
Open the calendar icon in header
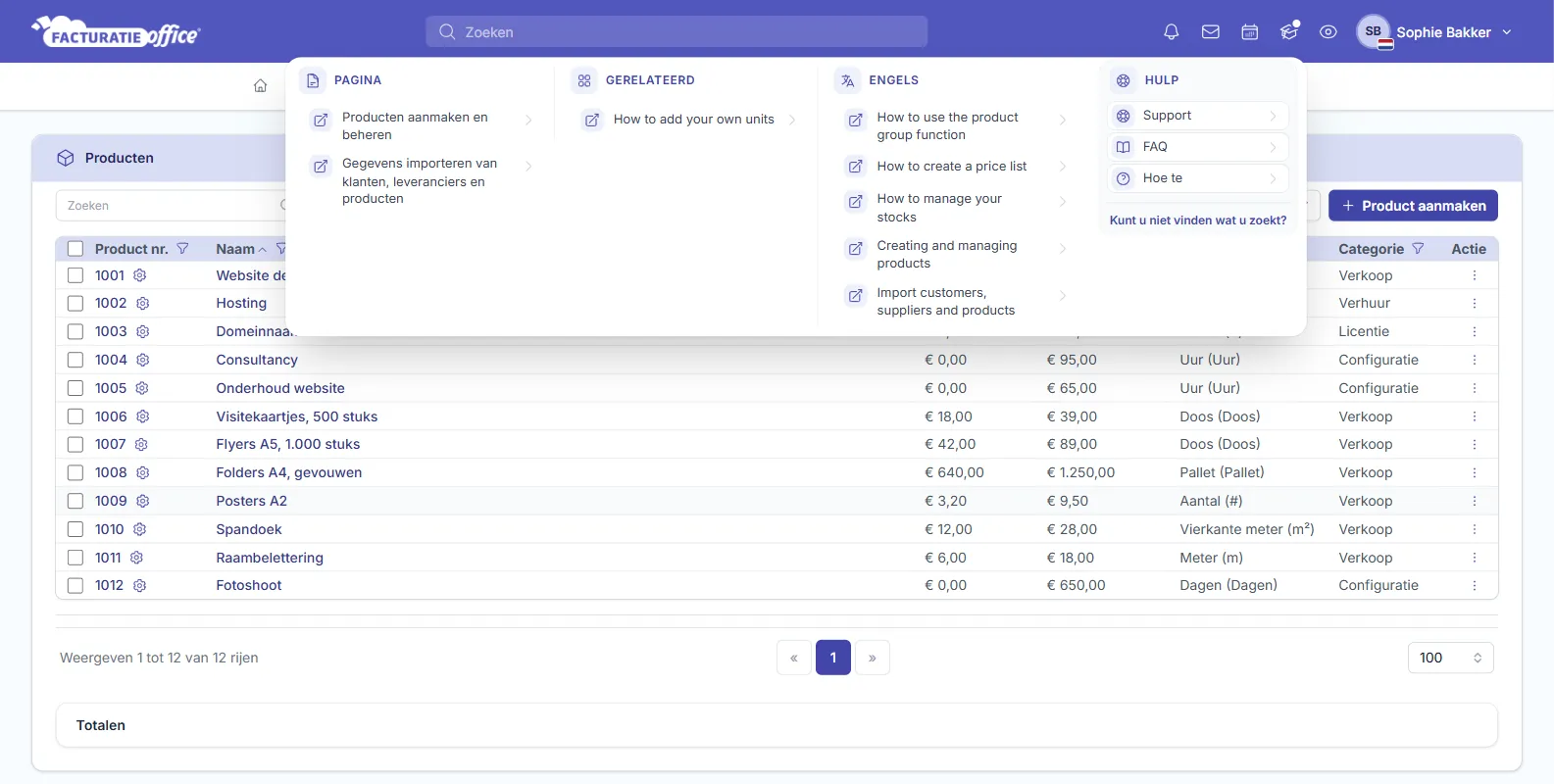click(1250, 32)
